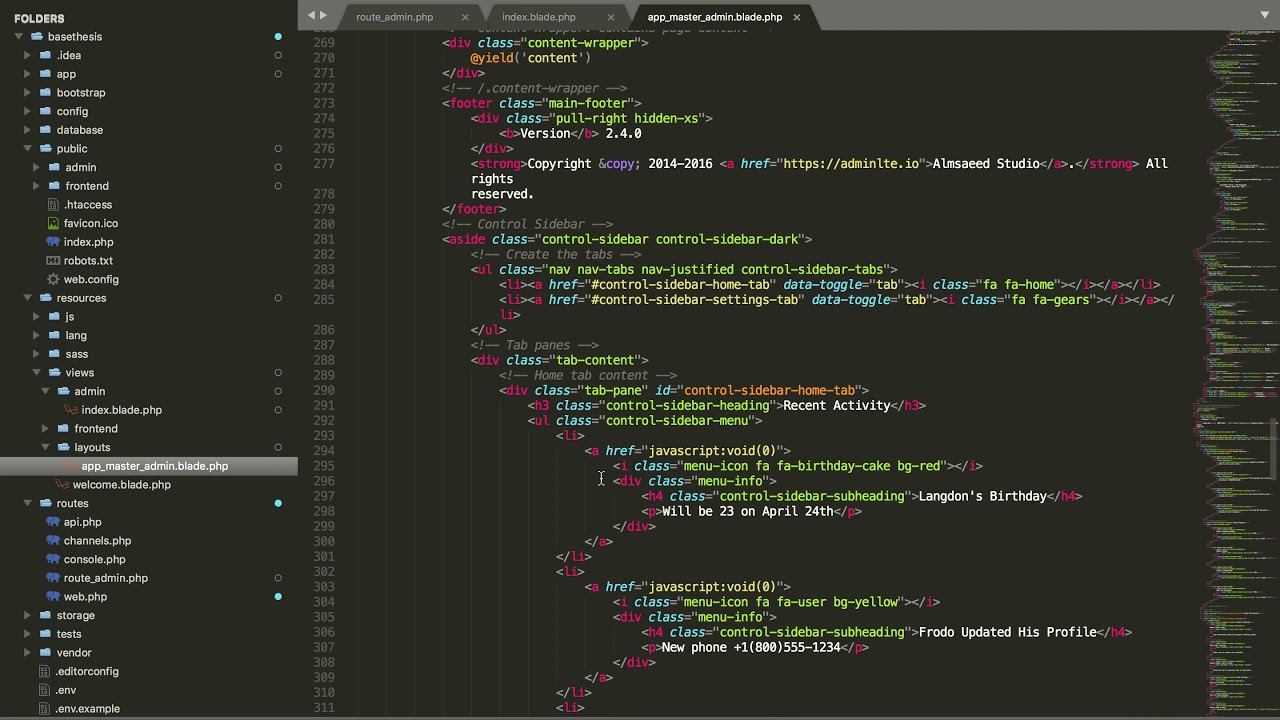Collapse the views folder arrow

[x=36, y=373]
